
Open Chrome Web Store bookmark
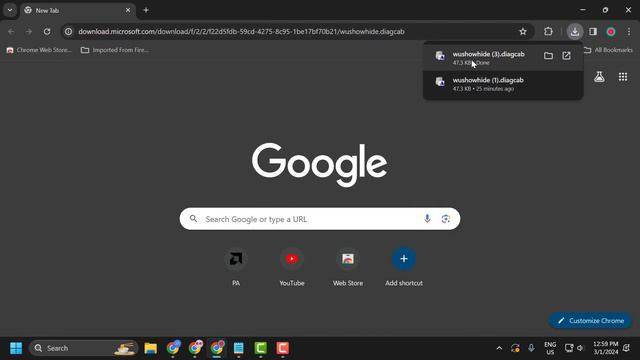point(39,50)
